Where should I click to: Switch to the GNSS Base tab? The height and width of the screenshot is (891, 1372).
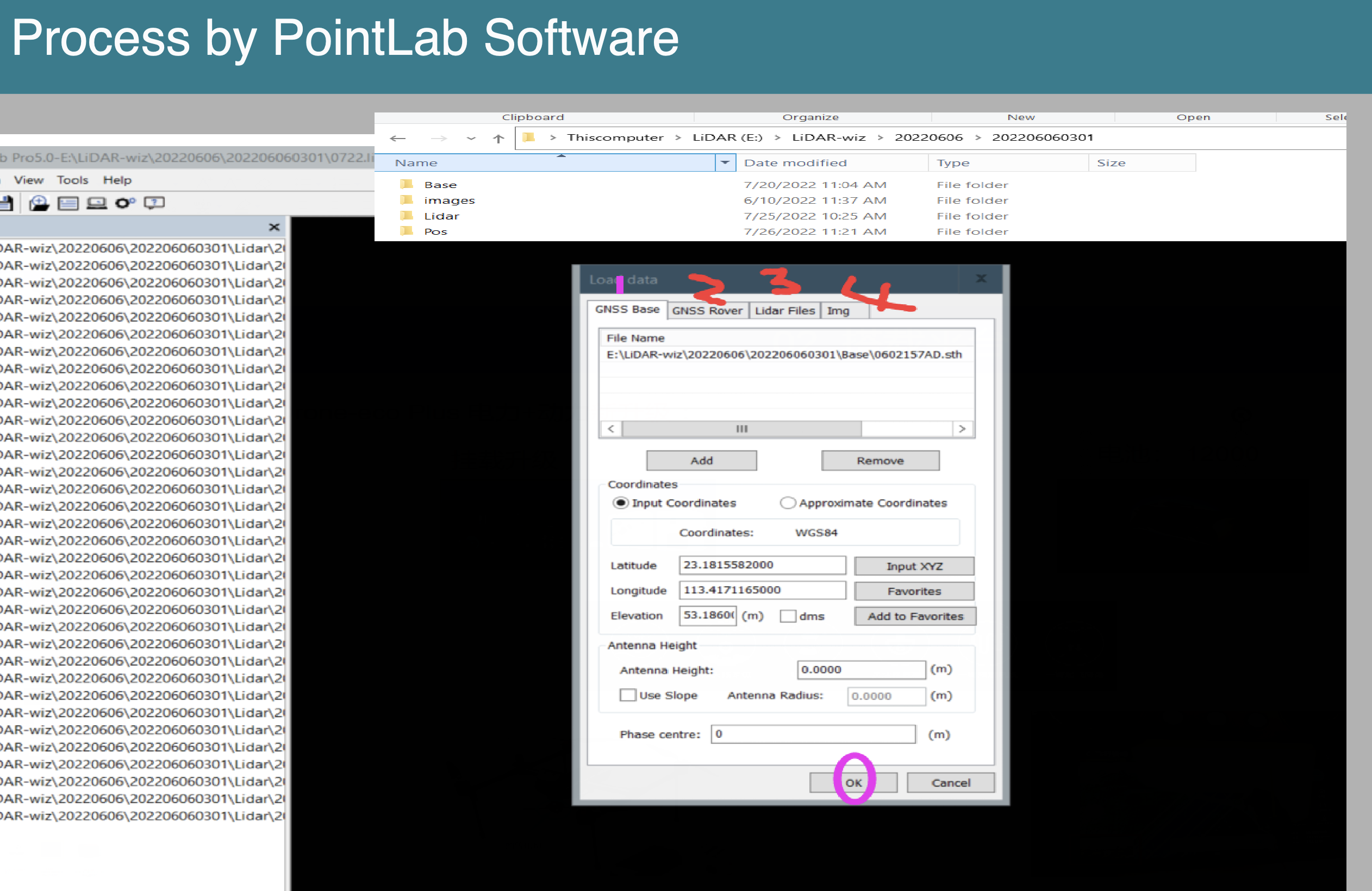coord(627,310)
